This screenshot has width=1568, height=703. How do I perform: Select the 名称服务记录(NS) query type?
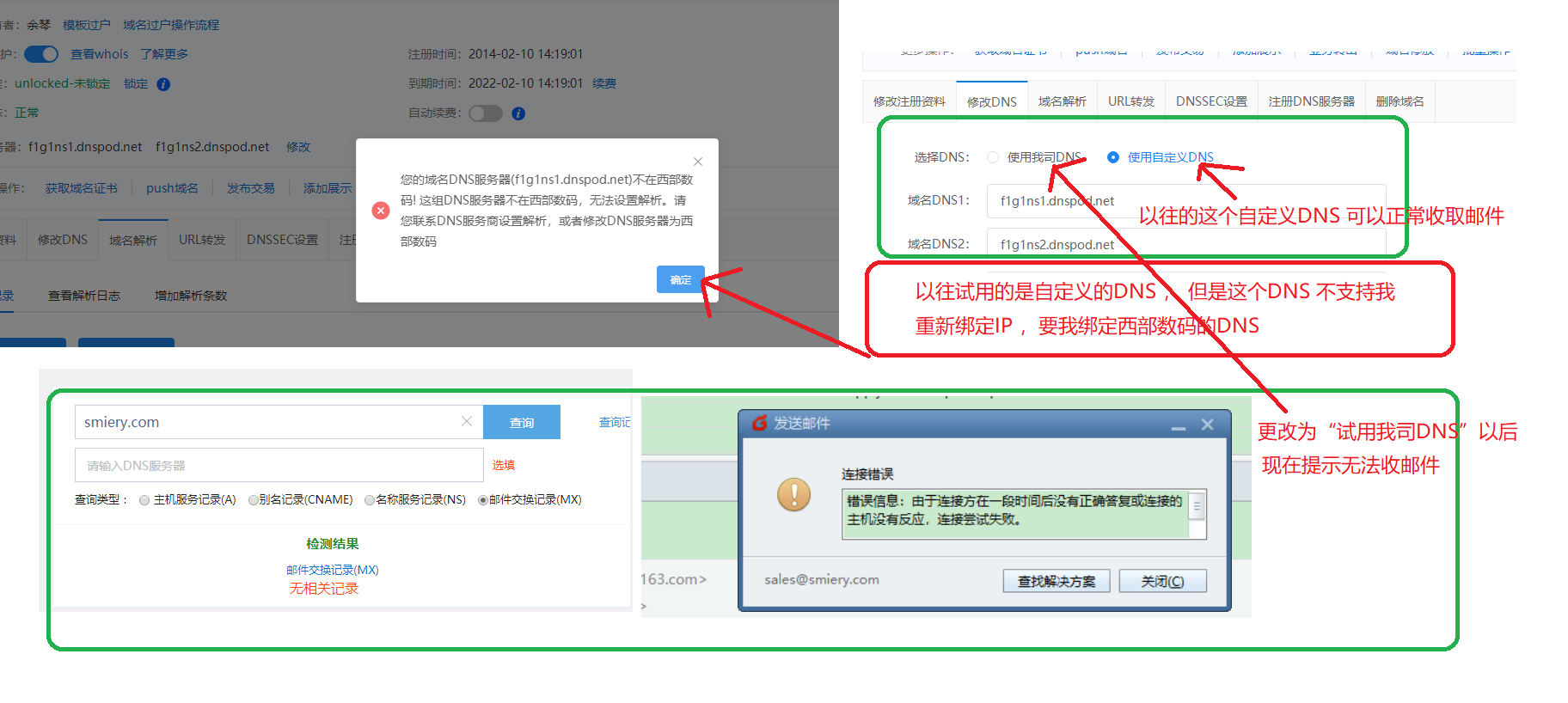click(x=370, y=500)
